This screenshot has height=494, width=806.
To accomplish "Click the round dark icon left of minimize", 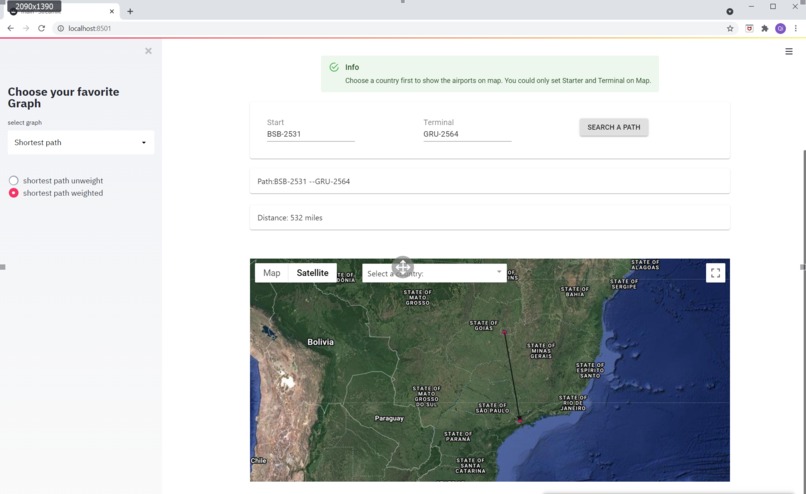I will [x=729, y=11].
